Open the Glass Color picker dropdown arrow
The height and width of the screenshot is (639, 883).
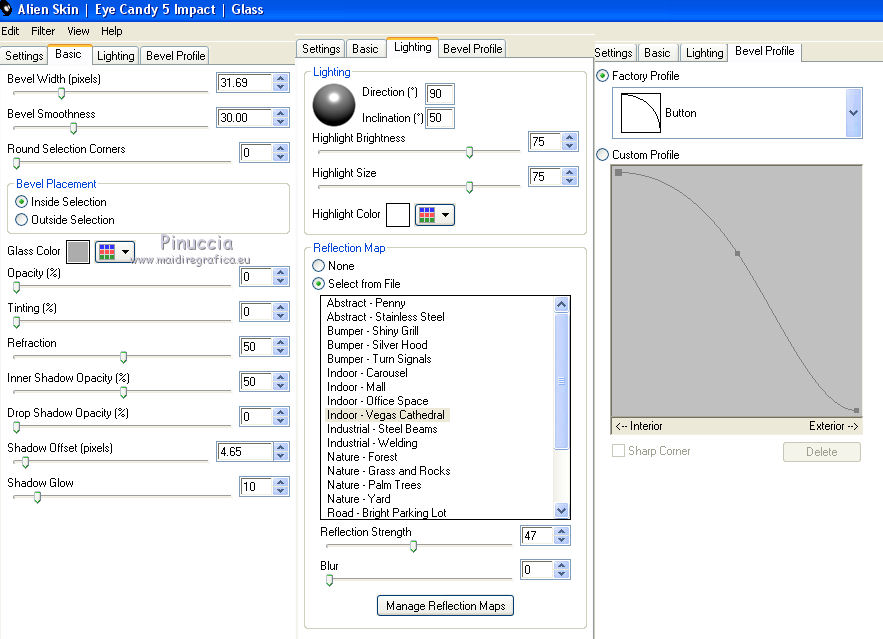click(x=126, y=252)
